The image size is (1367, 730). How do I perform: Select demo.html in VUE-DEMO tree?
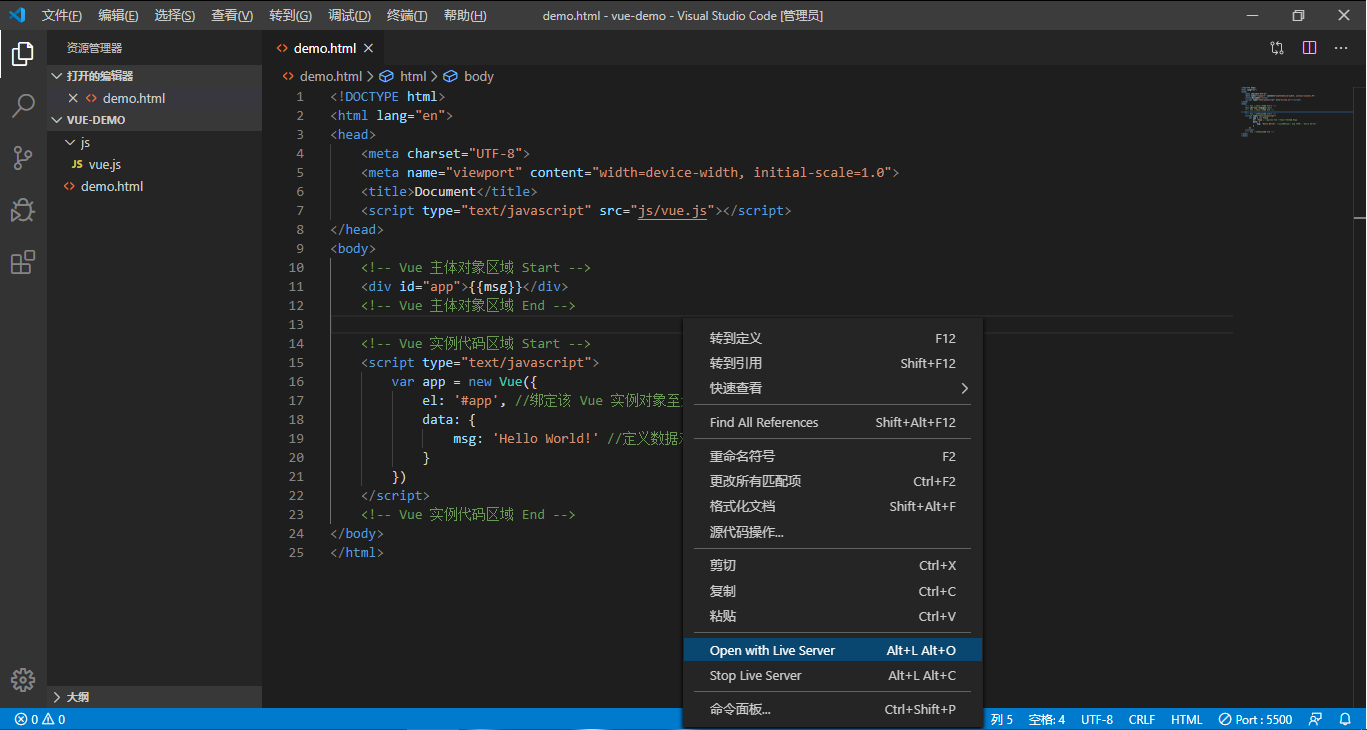pos(156,186)
